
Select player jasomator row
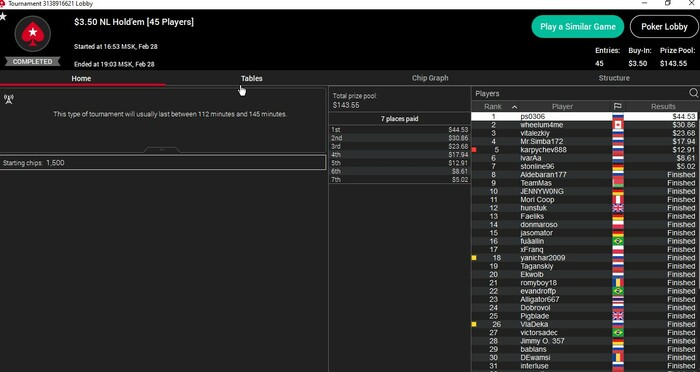584,233
